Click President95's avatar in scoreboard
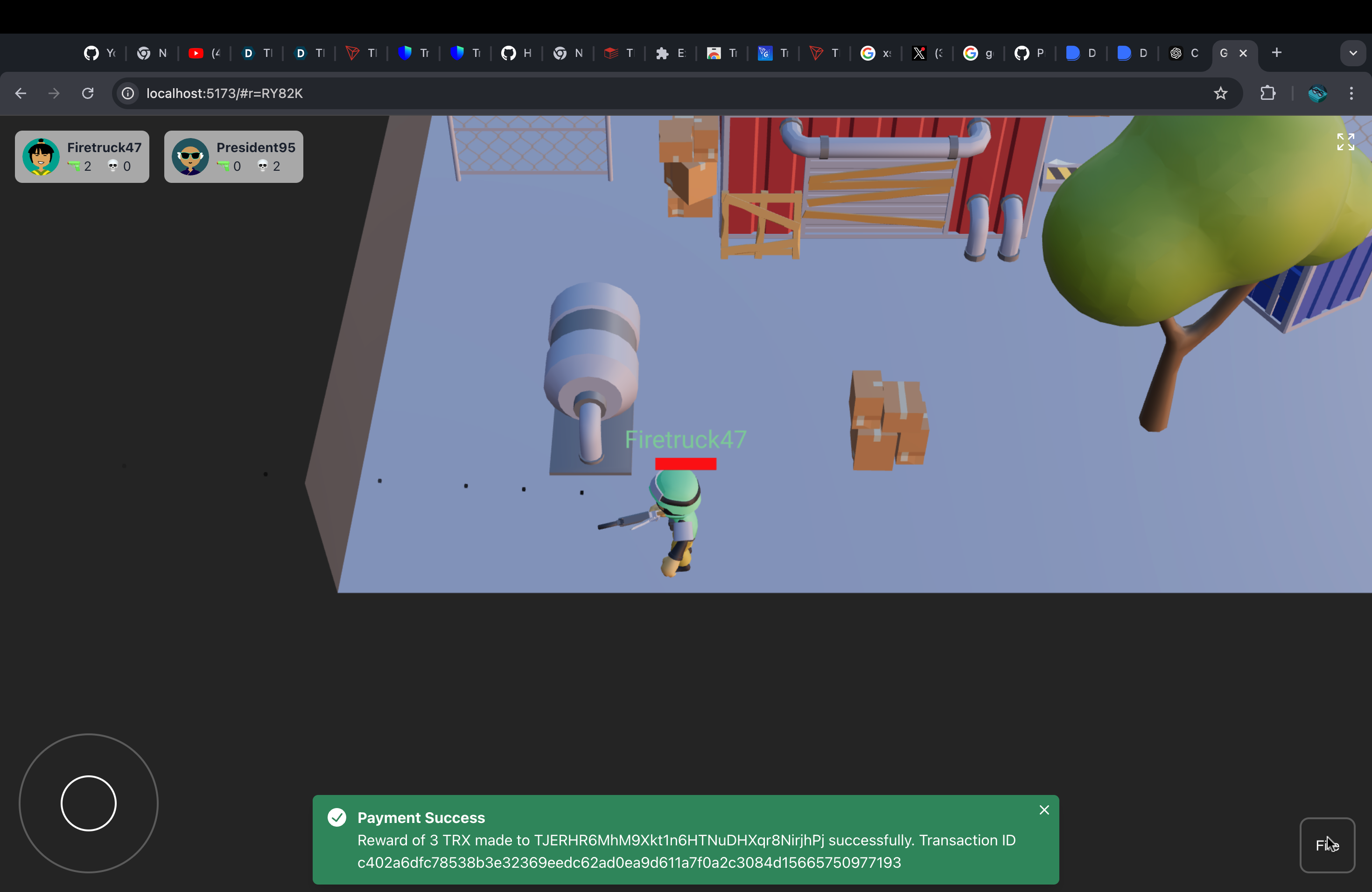Screen dimensions: 1372x892 [x=190, y=156]
